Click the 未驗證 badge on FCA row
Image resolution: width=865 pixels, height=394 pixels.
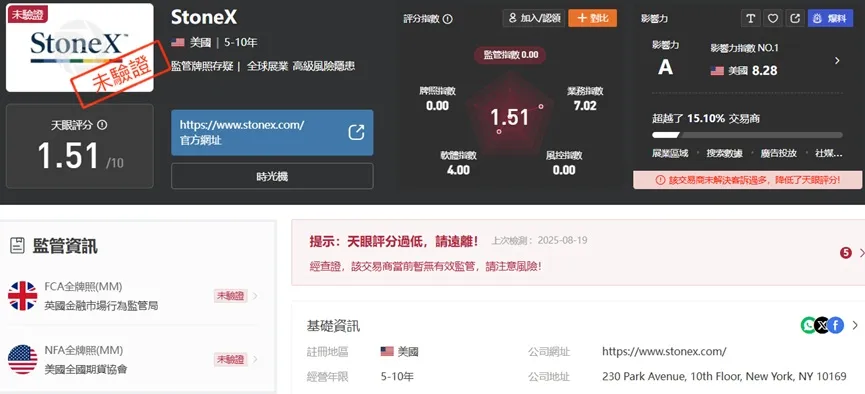230,296
